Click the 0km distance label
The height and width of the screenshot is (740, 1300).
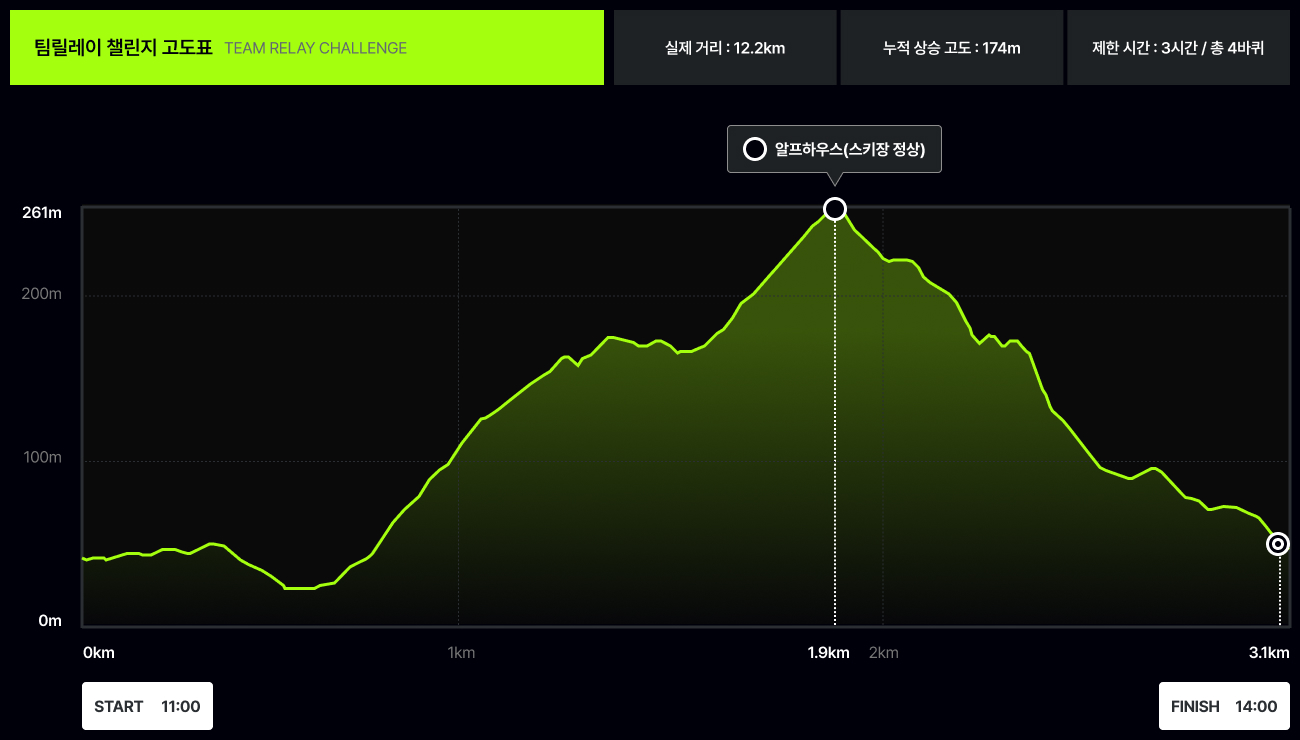coord(98,653)
